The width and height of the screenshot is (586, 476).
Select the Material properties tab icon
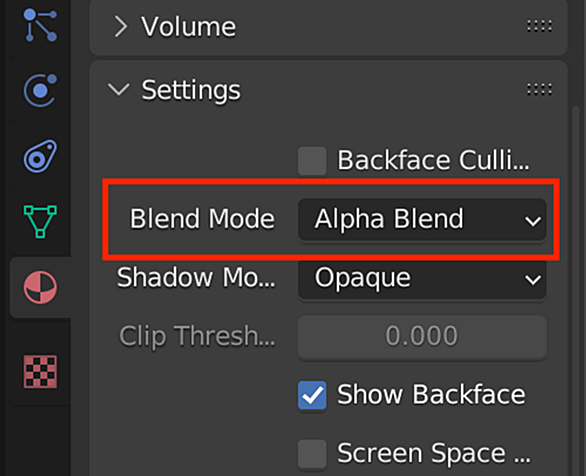[40, 287]
